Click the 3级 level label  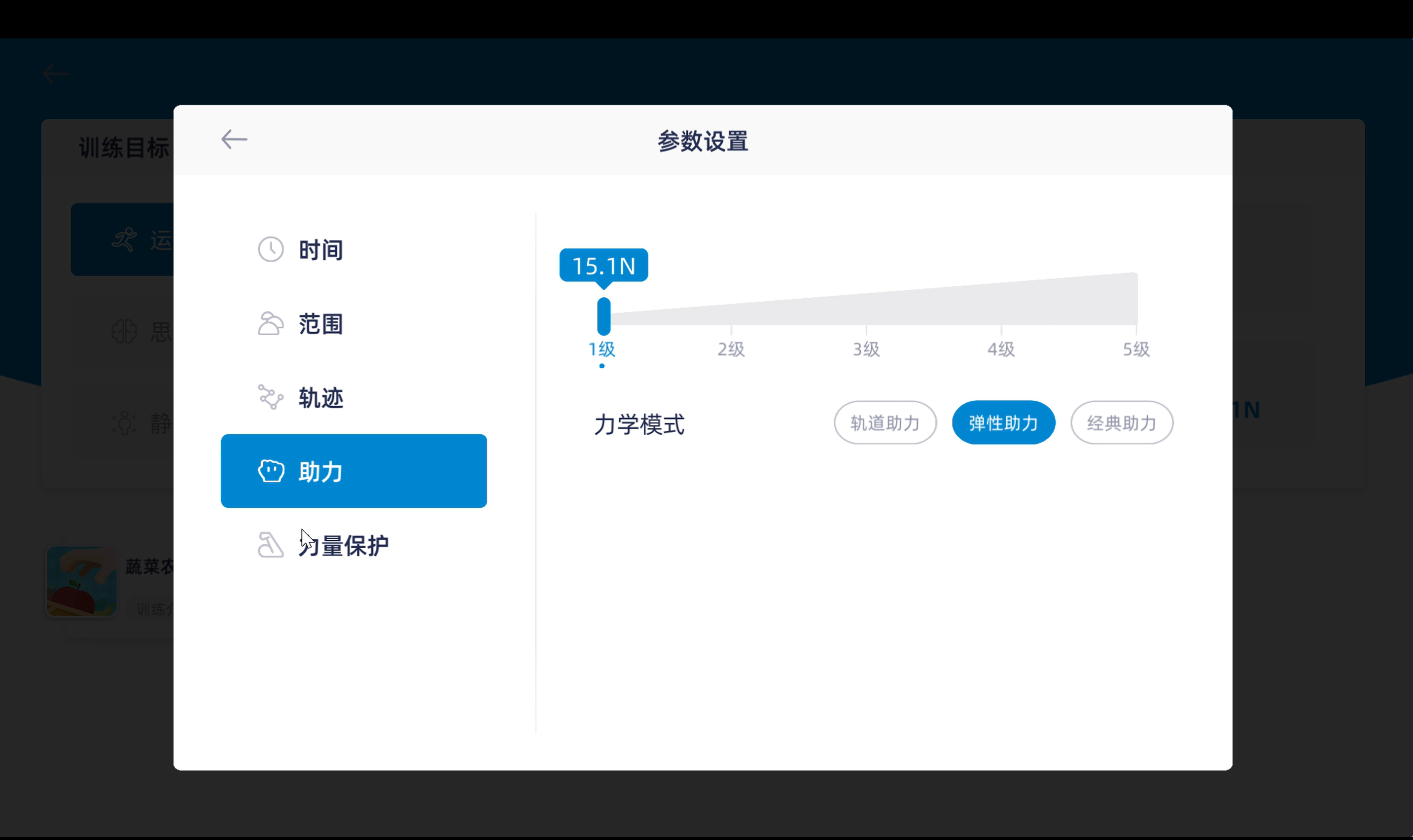(x=866, y=349)
